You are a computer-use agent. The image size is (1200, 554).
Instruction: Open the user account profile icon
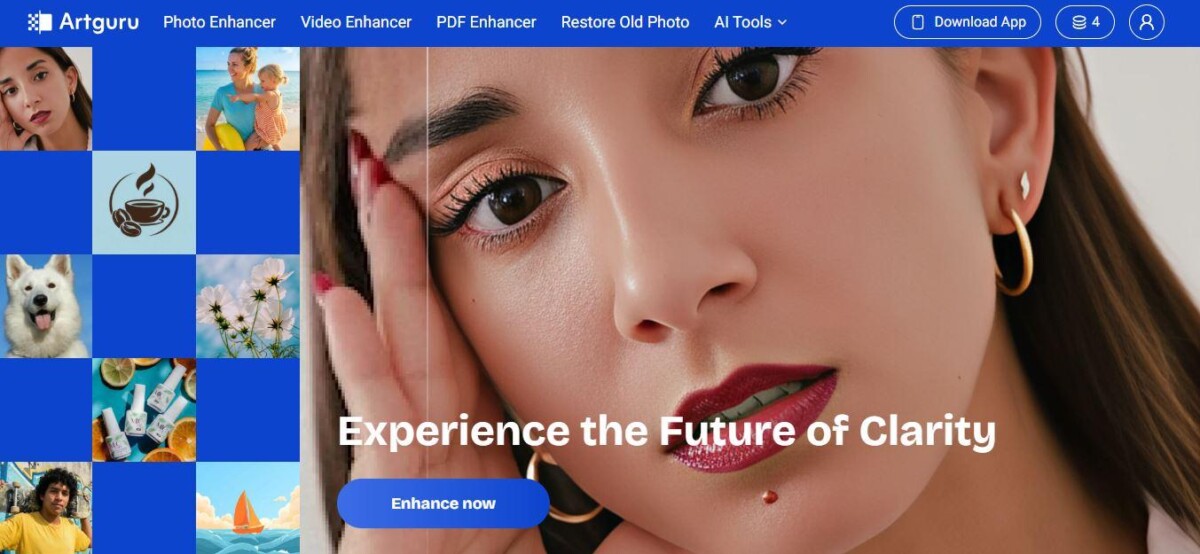tap(1146, 22)
